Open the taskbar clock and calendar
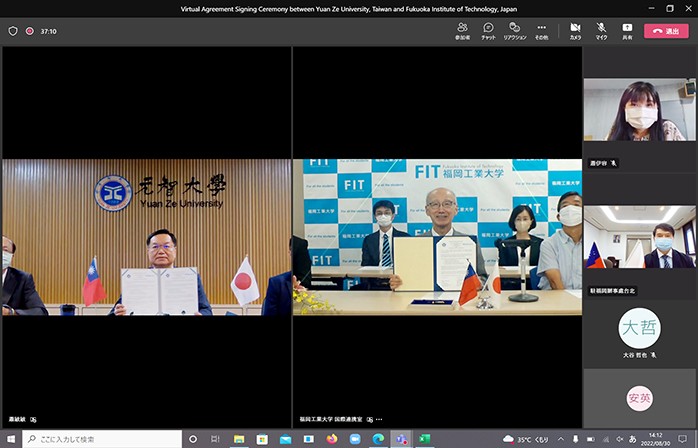 click(658, 439)
